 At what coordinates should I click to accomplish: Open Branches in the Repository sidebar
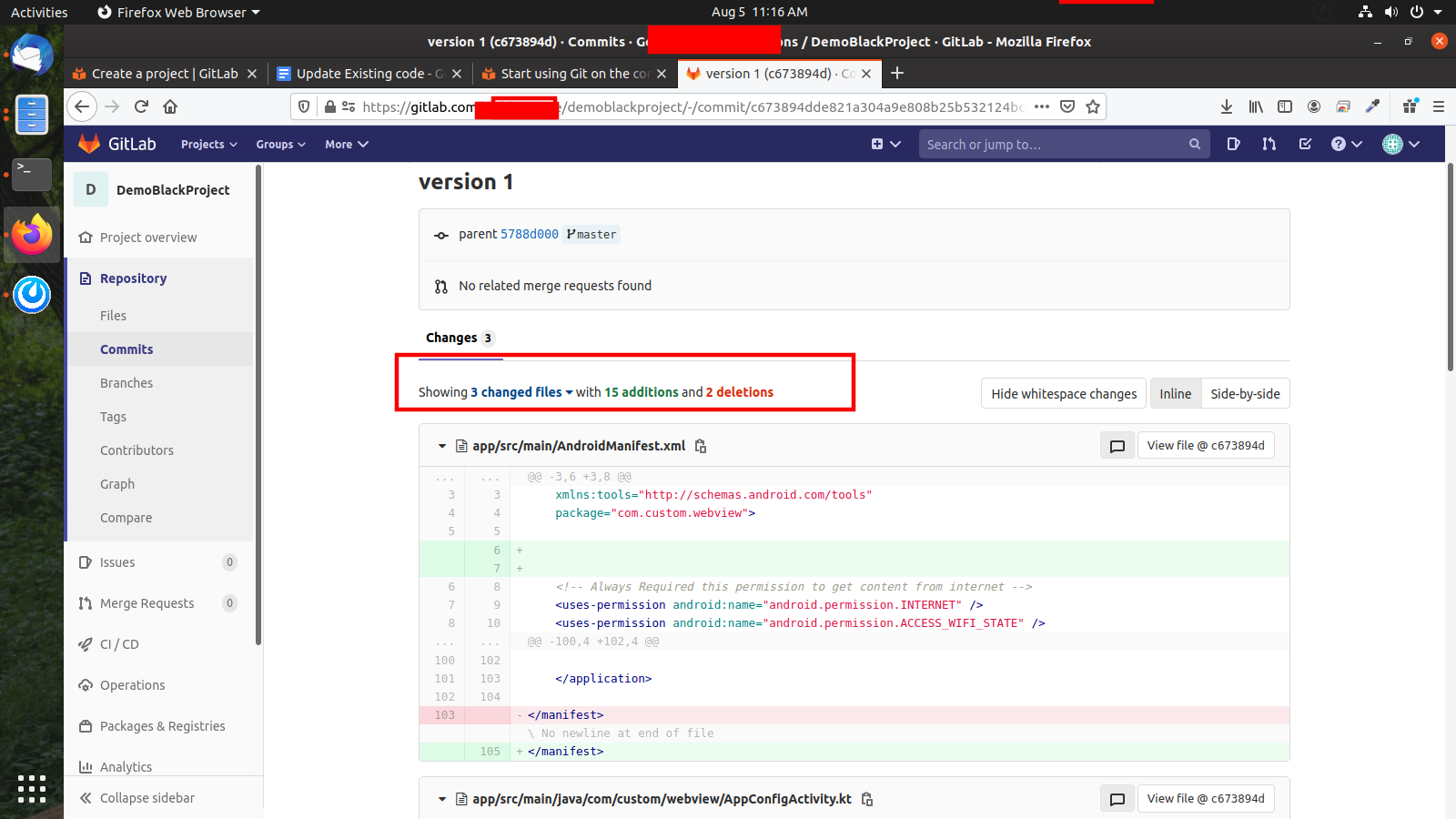click(126, 383)
